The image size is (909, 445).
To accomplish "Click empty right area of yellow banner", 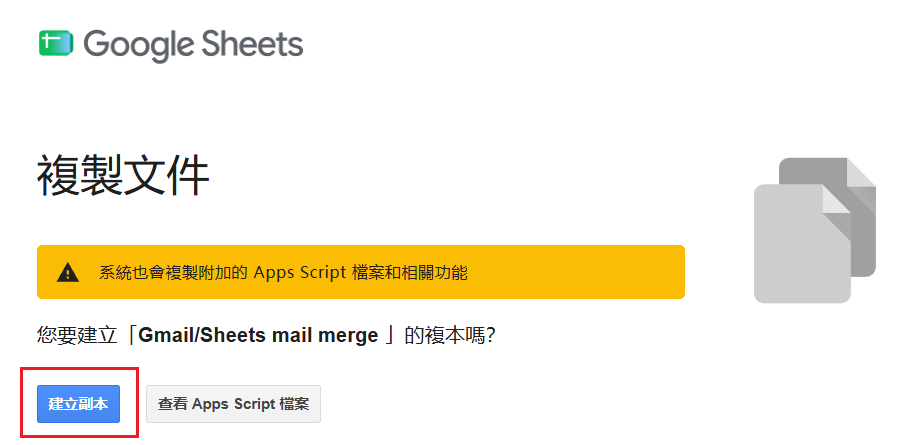I will coord(577,272).
